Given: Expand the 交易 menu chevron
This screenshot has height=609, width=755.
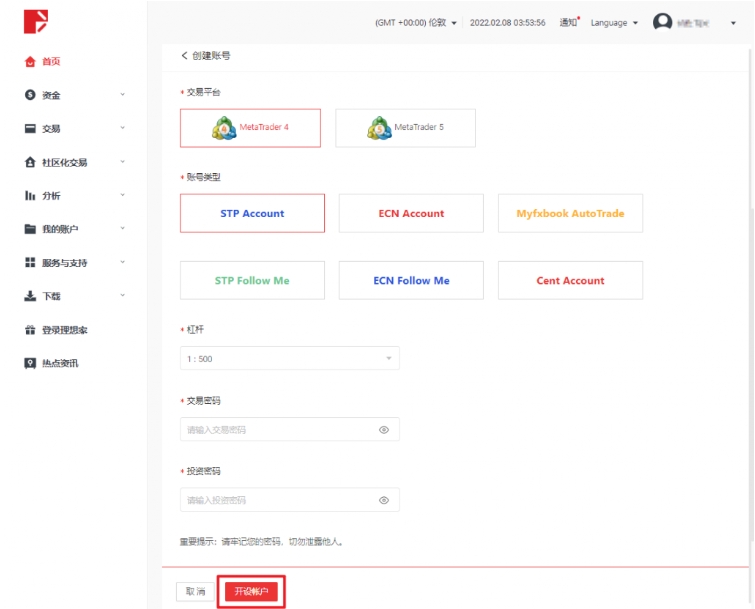Looking at the screenshot, I should pyautogui.click(x=122, y=128).
